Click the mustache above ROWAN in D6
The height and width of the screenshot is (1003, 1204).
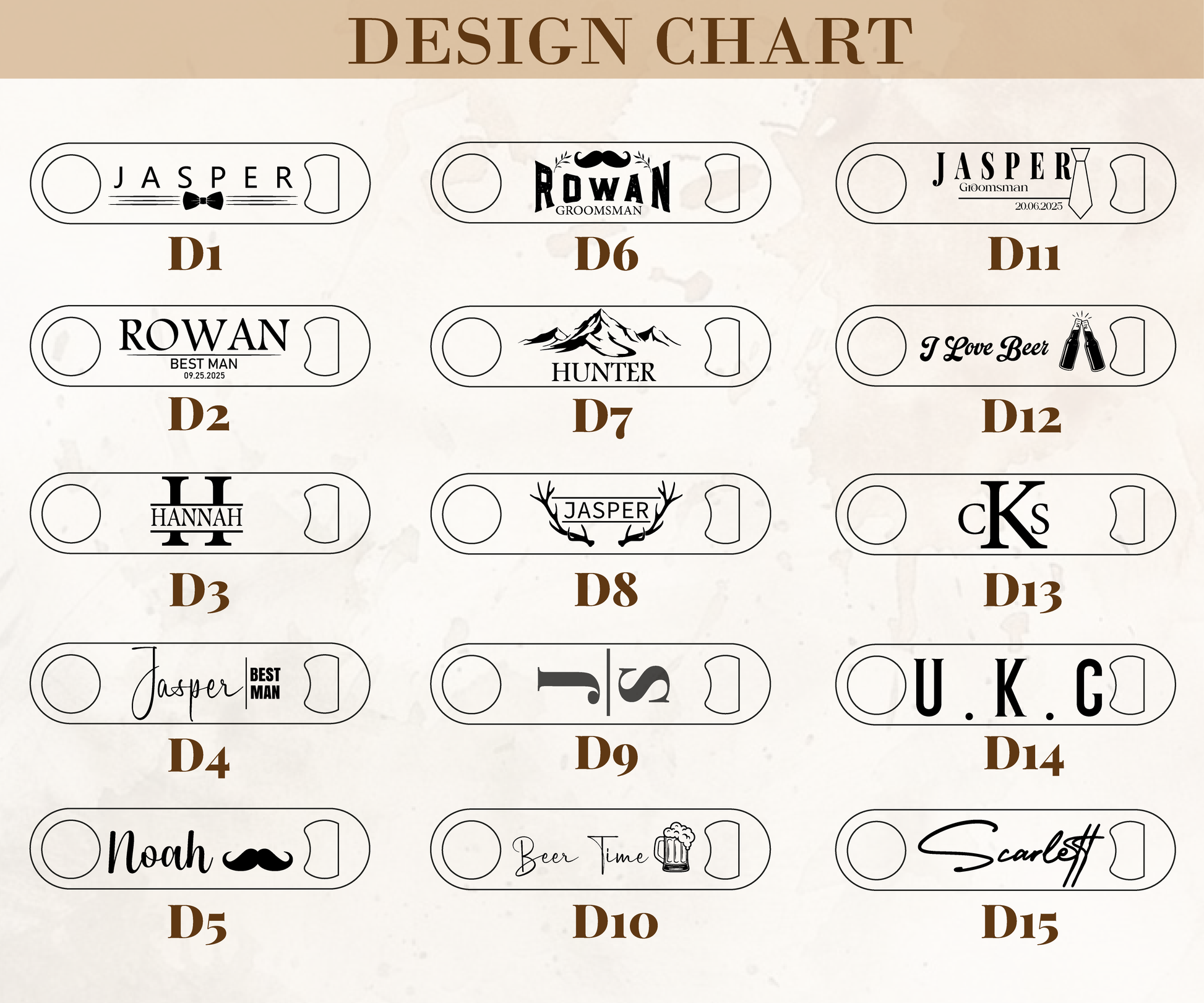tap(602, 159)
